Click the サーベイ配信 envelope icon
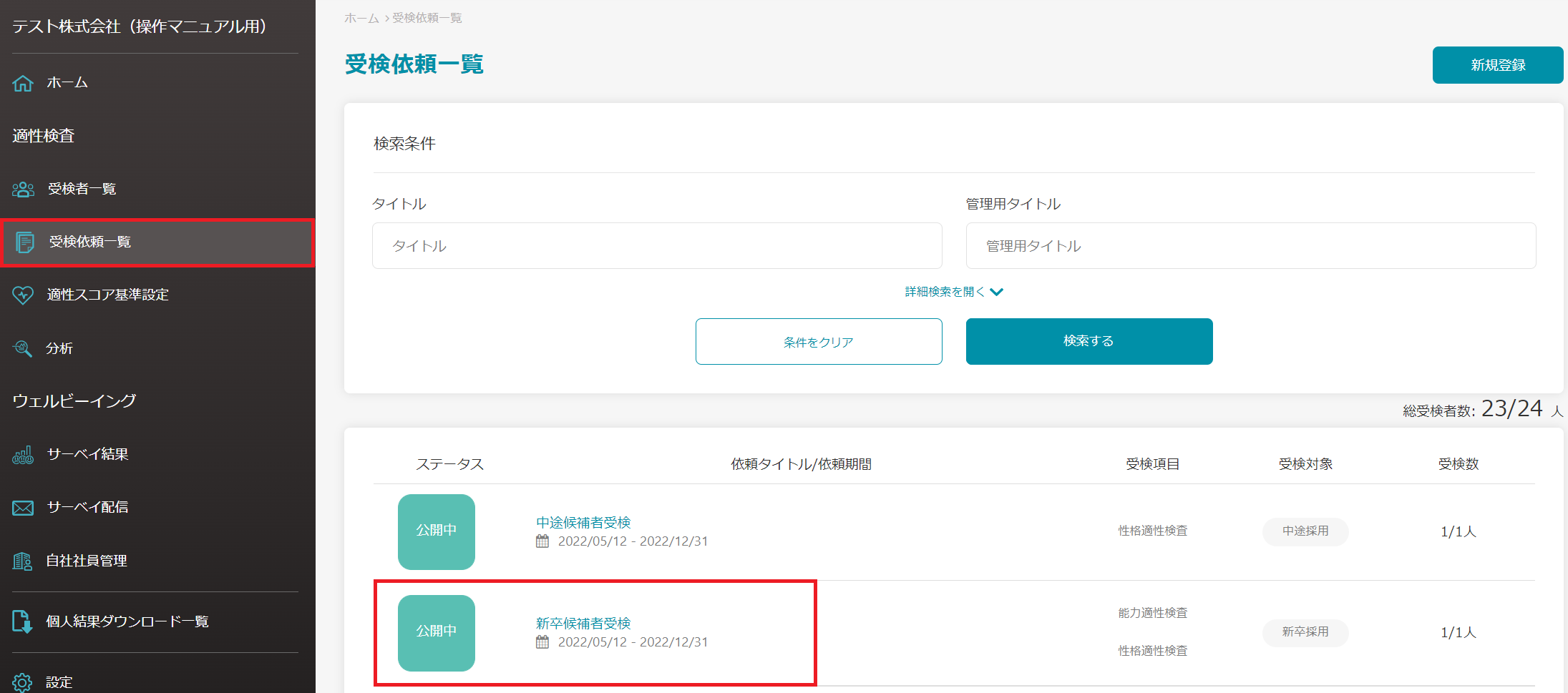1568x693 pixels. tap(23, 508)
